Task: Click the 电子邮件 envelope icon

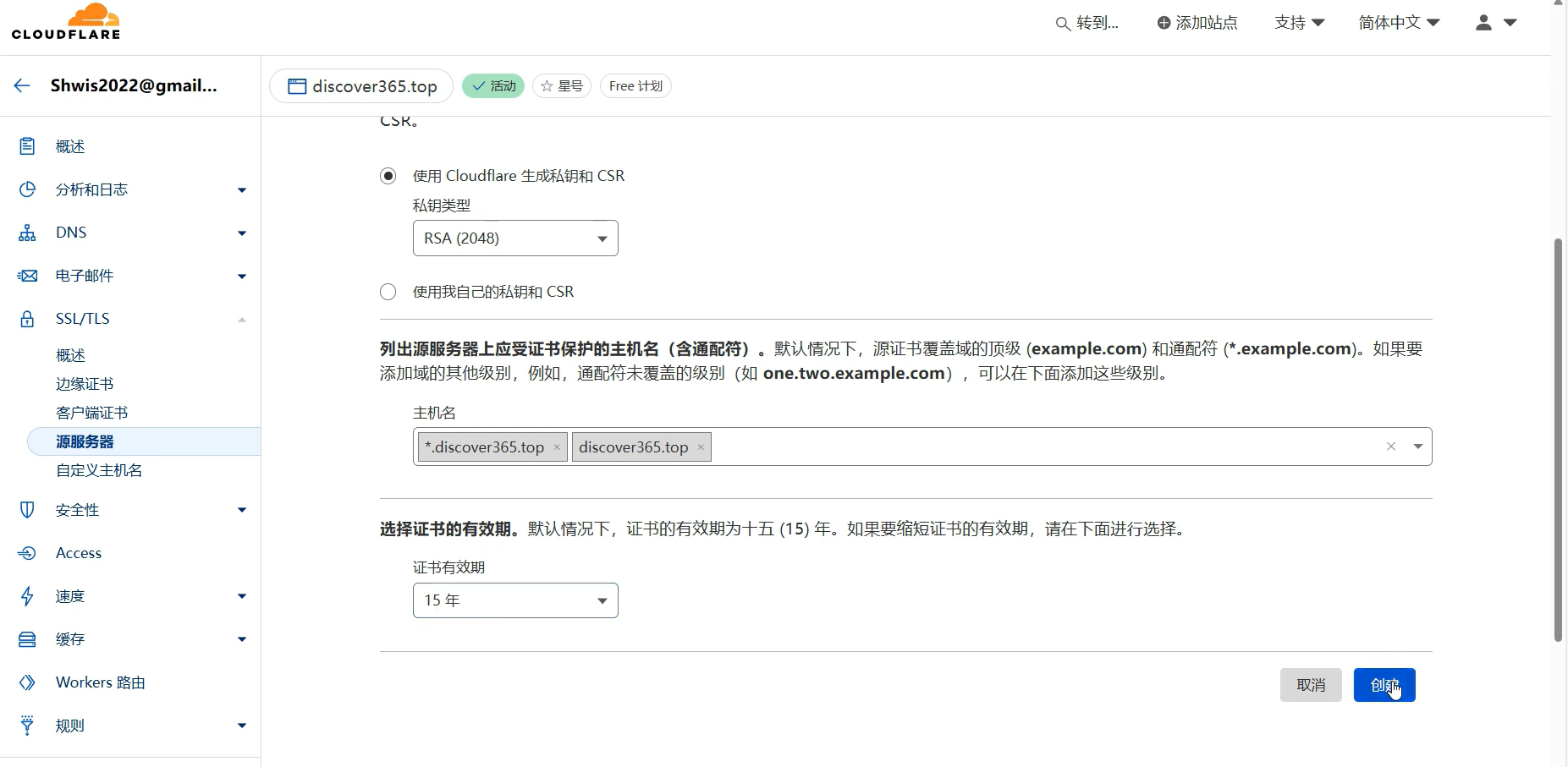Action: coord(27,276)
